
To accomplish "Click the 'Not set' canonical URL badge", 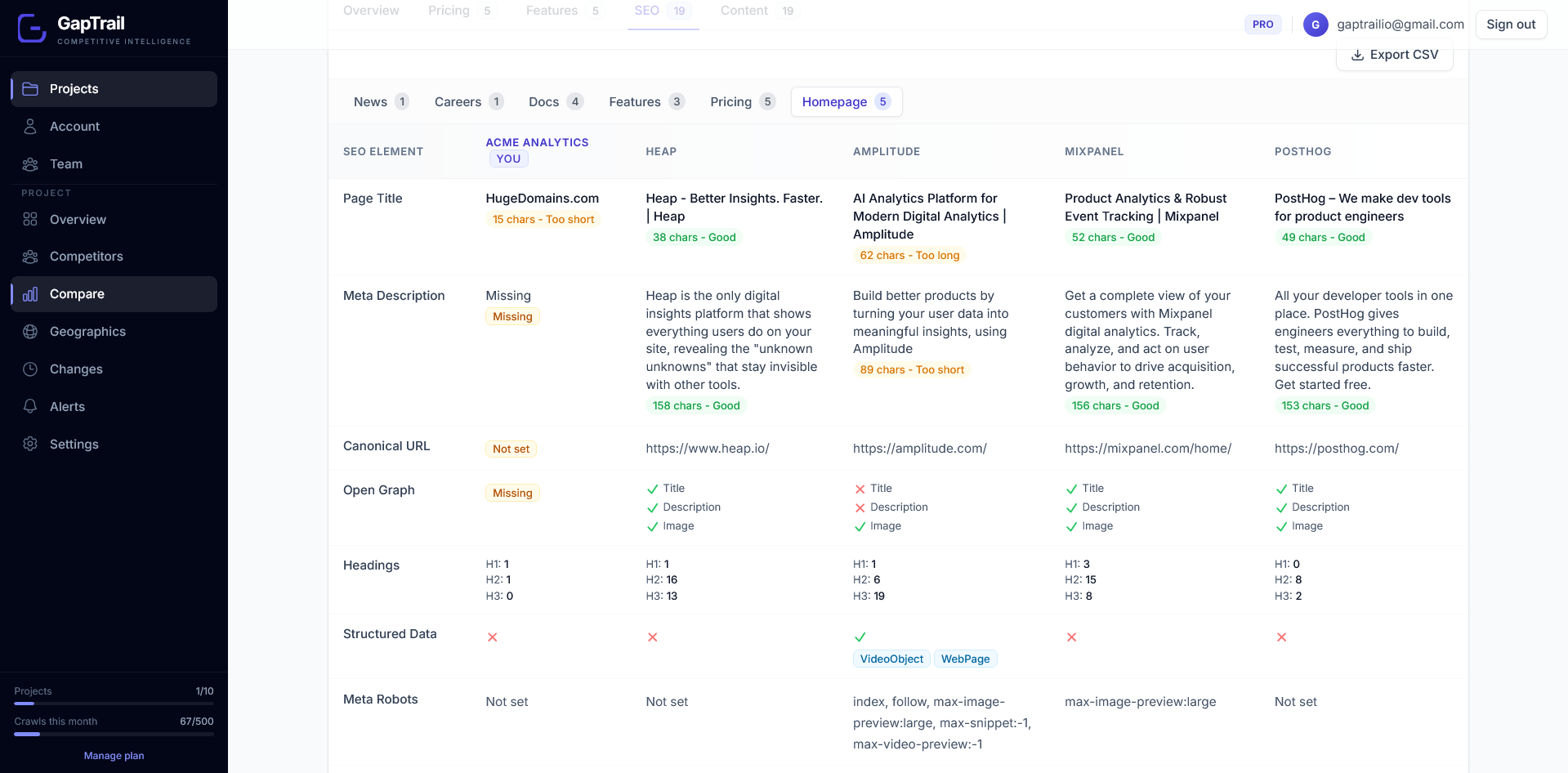I will pyautogui.click(x=511, y=449).
